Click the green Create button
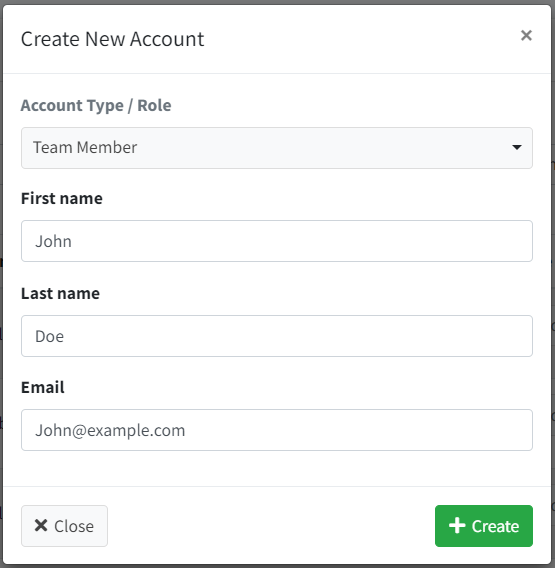Viewport: 555px width, 568px height. (484, 526)
